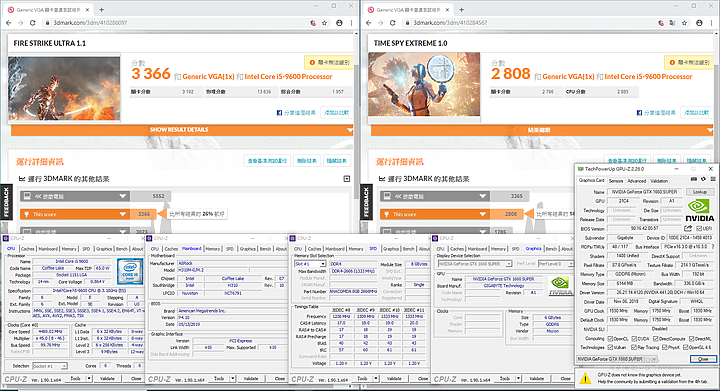Click Validate in the first CPU-Z window
The image size is (720, 391).
pos(107,379)
